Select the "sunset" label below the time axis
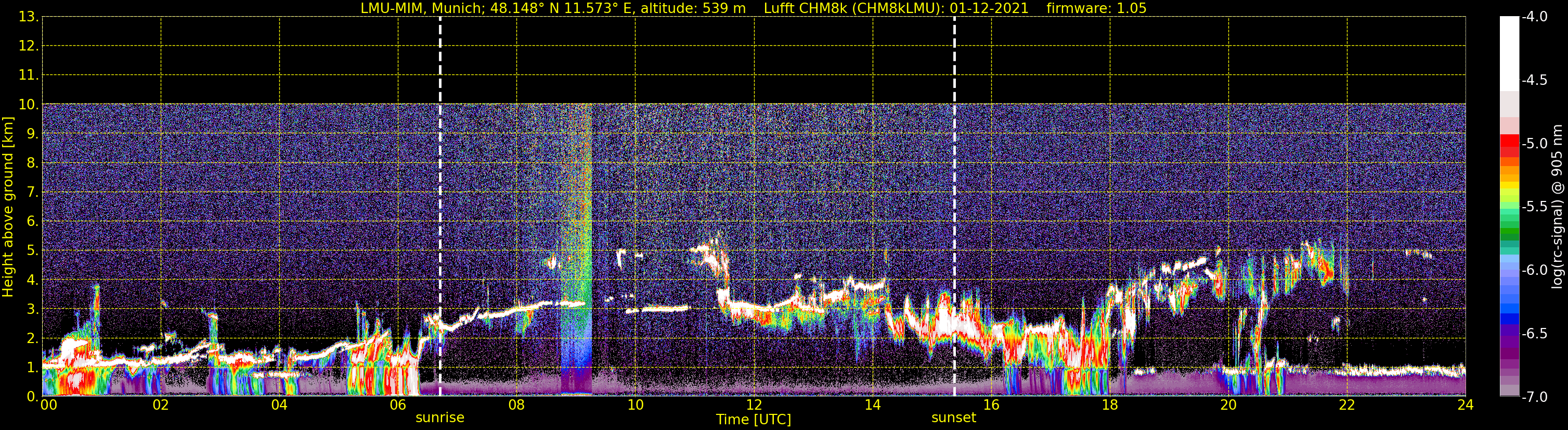 pyautogui.click(x=954, y=418)
